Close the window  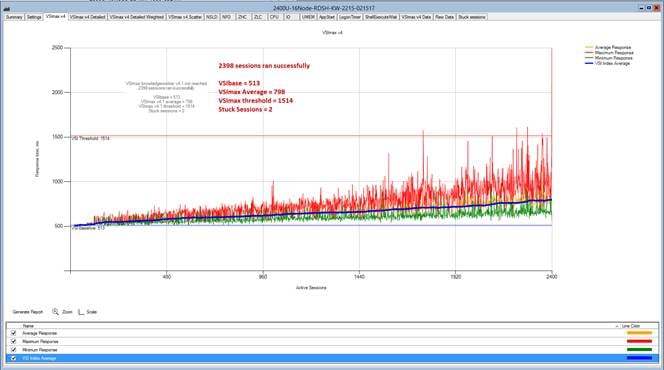point(656,8)
